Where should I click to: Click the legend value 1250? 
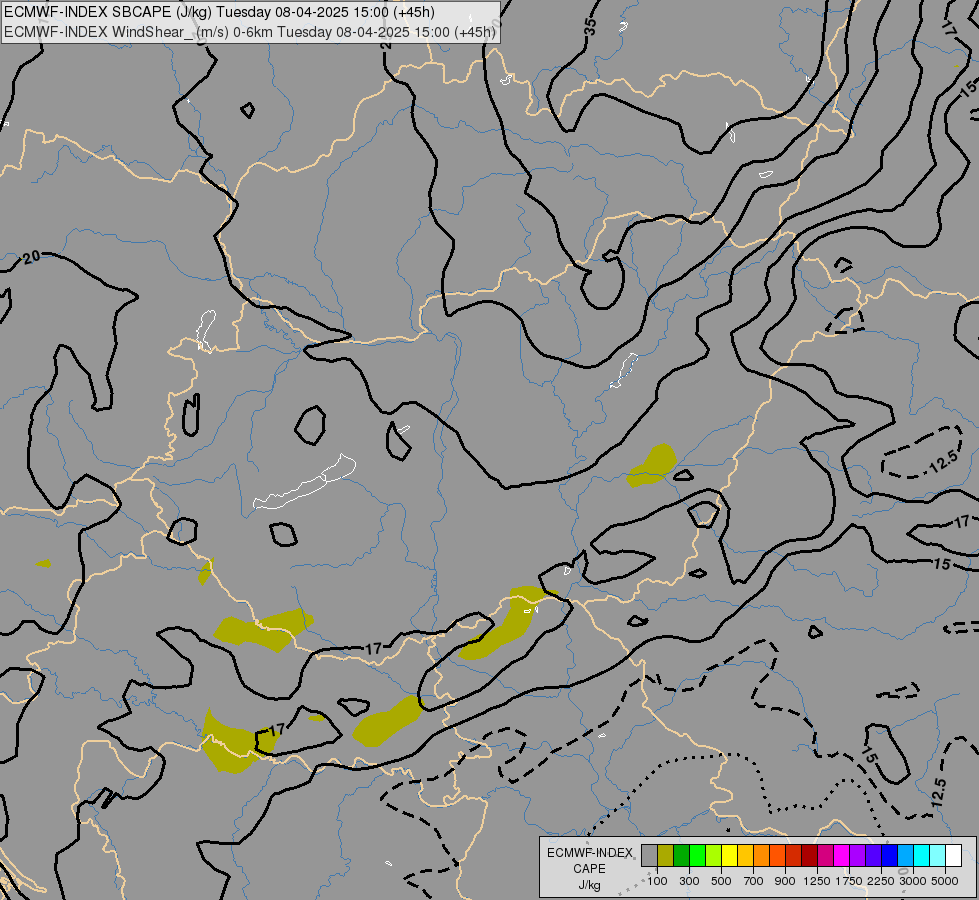point(817,881)
